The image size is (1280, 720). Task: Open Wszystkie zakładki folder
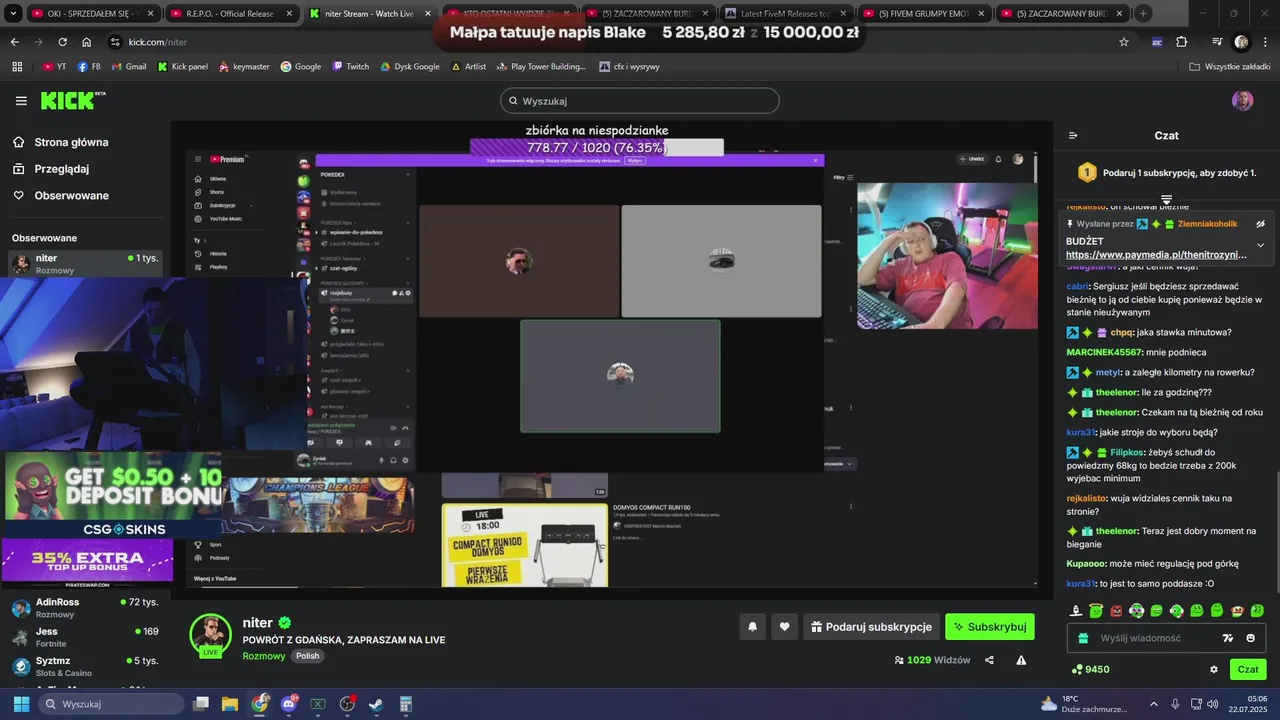click(1230, 66)
